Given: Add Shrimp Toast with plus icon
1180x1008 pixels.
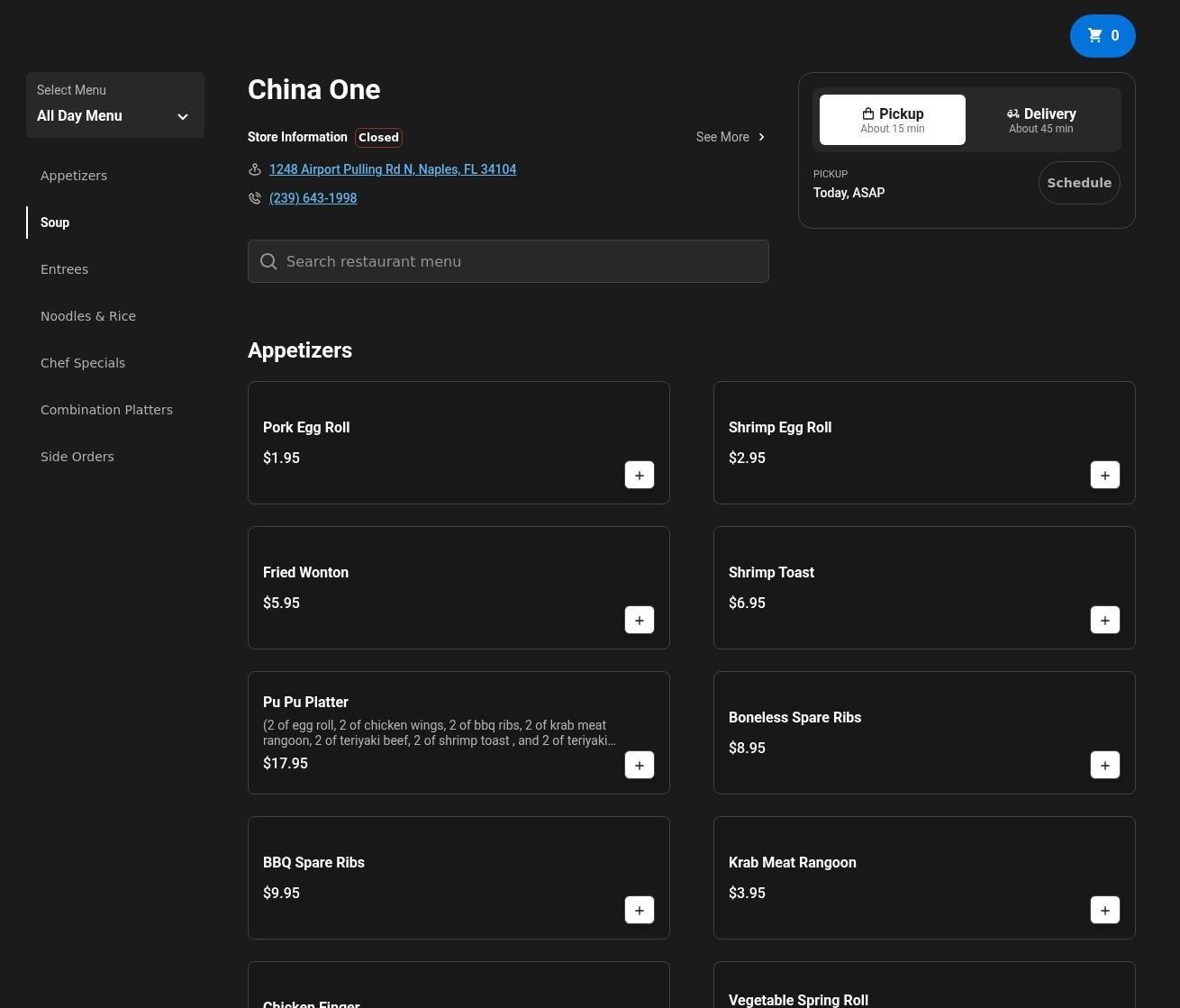Looking at the screenshot, I should tap(1104, 620).
